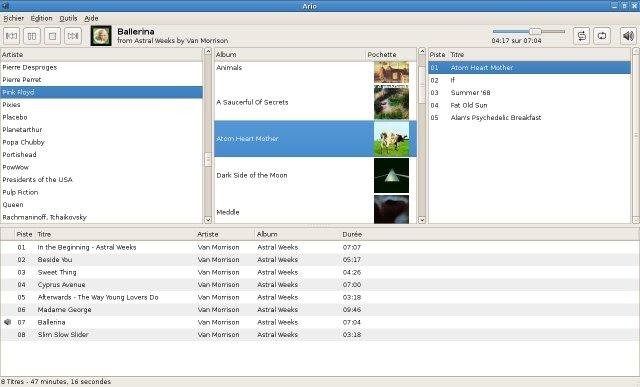Select the Animals album row
The width and height of the screenshot is (640, 387).
(x=316, y=72)
